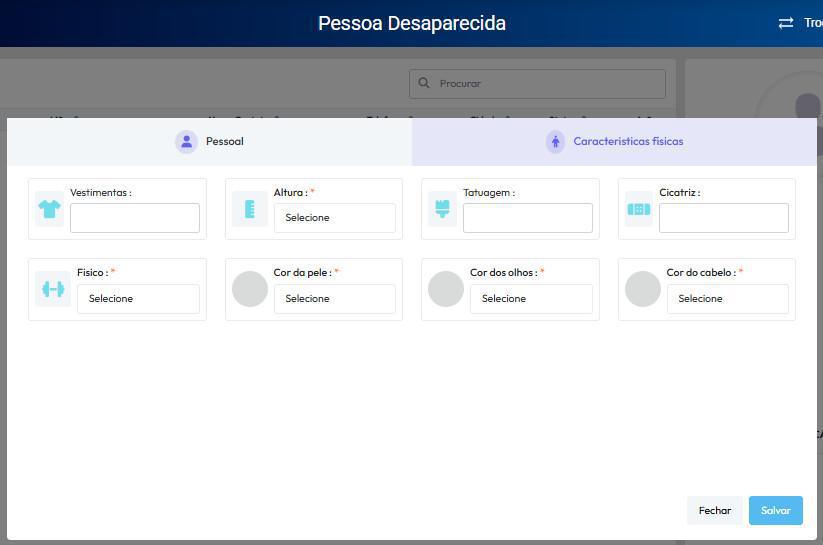Viewport: 823px width, 545px height.
Task: Open the Cor da pele dropdown
Action: [x=334, y=299]
